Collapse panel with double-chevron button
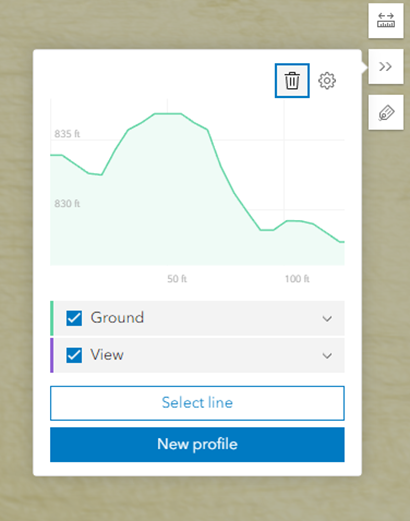Viewport: 410px width, 521px height. tap(386, 66)
